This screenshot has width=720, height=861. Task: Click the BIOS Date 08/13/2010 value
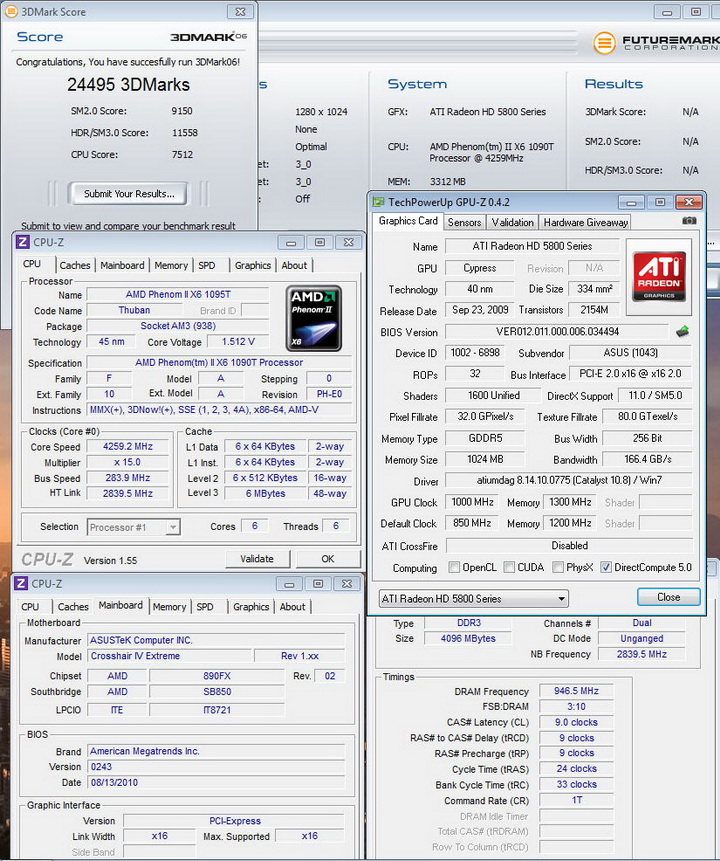(217, 782)
